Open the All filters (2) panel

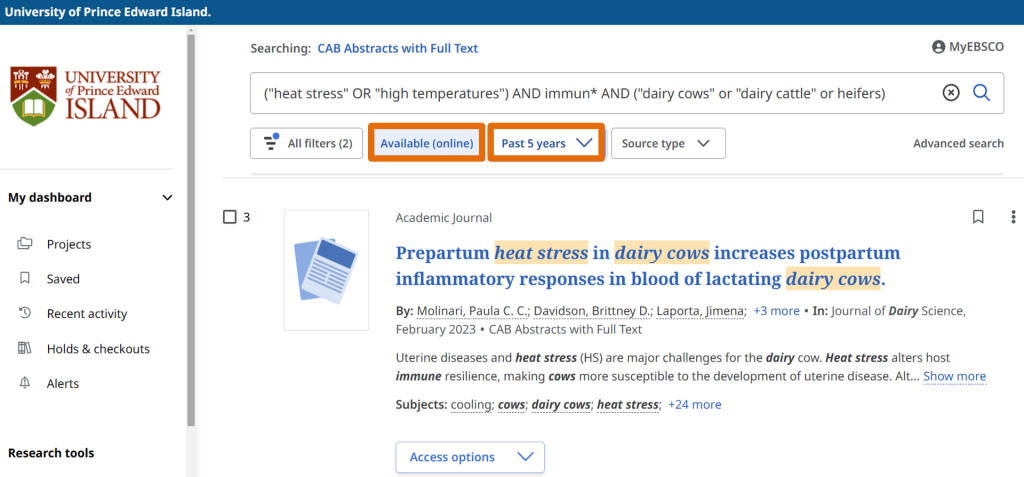click(307, 143)
